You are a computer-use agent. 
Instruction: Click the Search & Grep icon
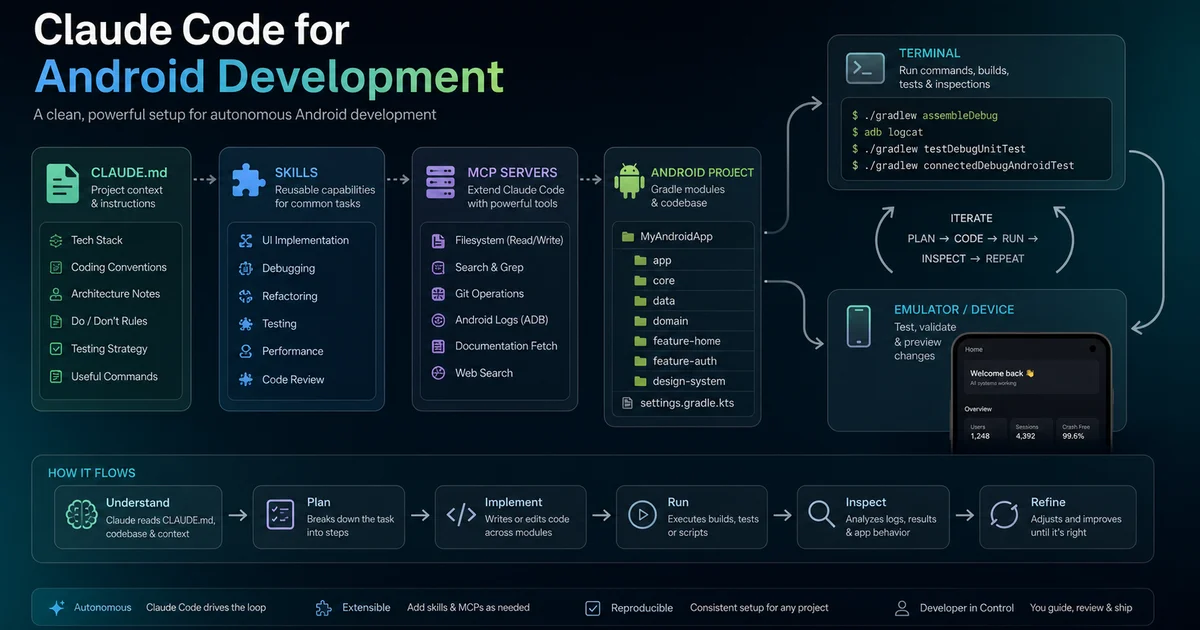[x=437, y=267]
